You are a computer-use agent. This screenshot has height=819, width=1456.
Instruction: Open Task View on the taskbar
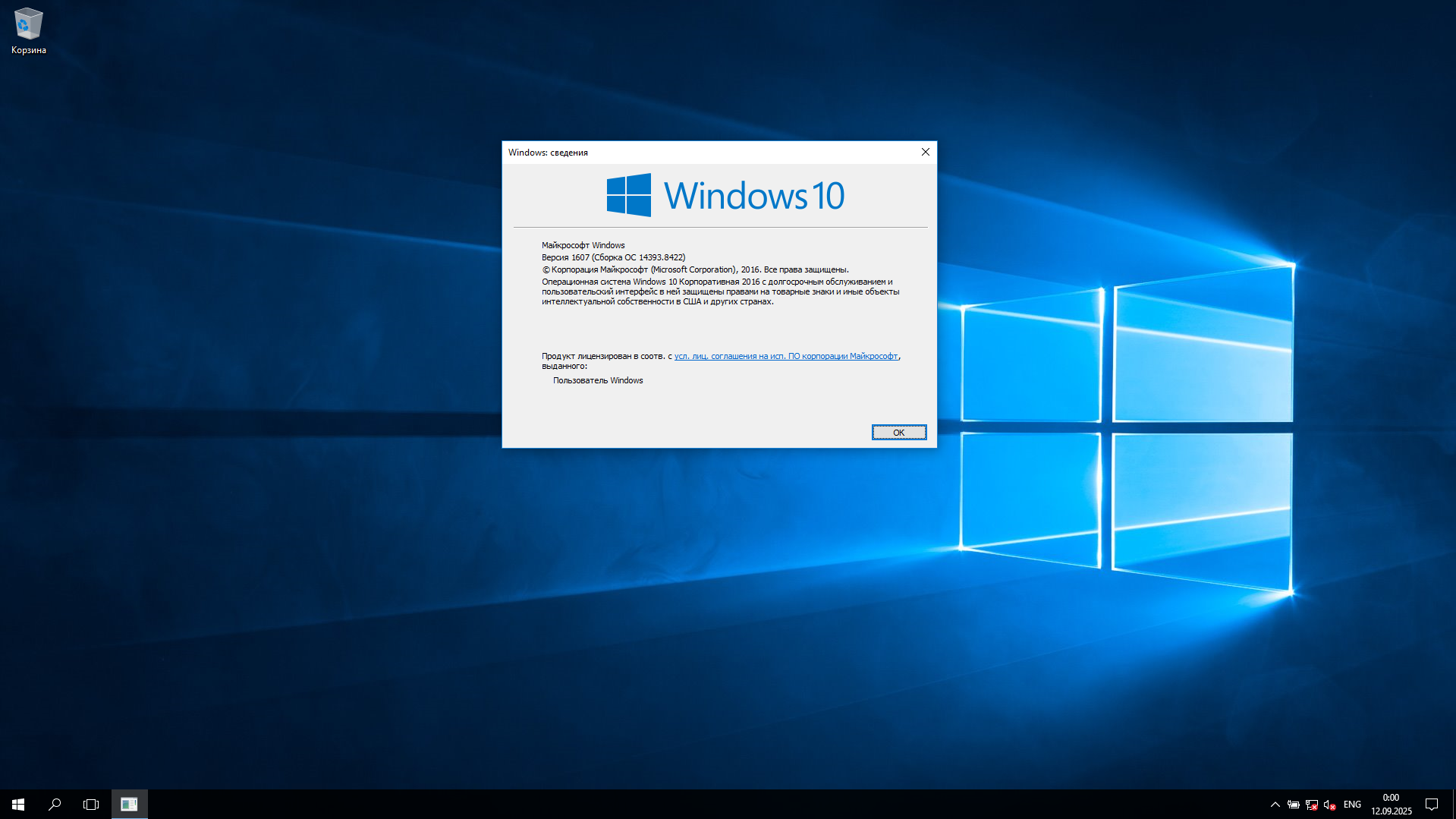[x=91, y=804]
